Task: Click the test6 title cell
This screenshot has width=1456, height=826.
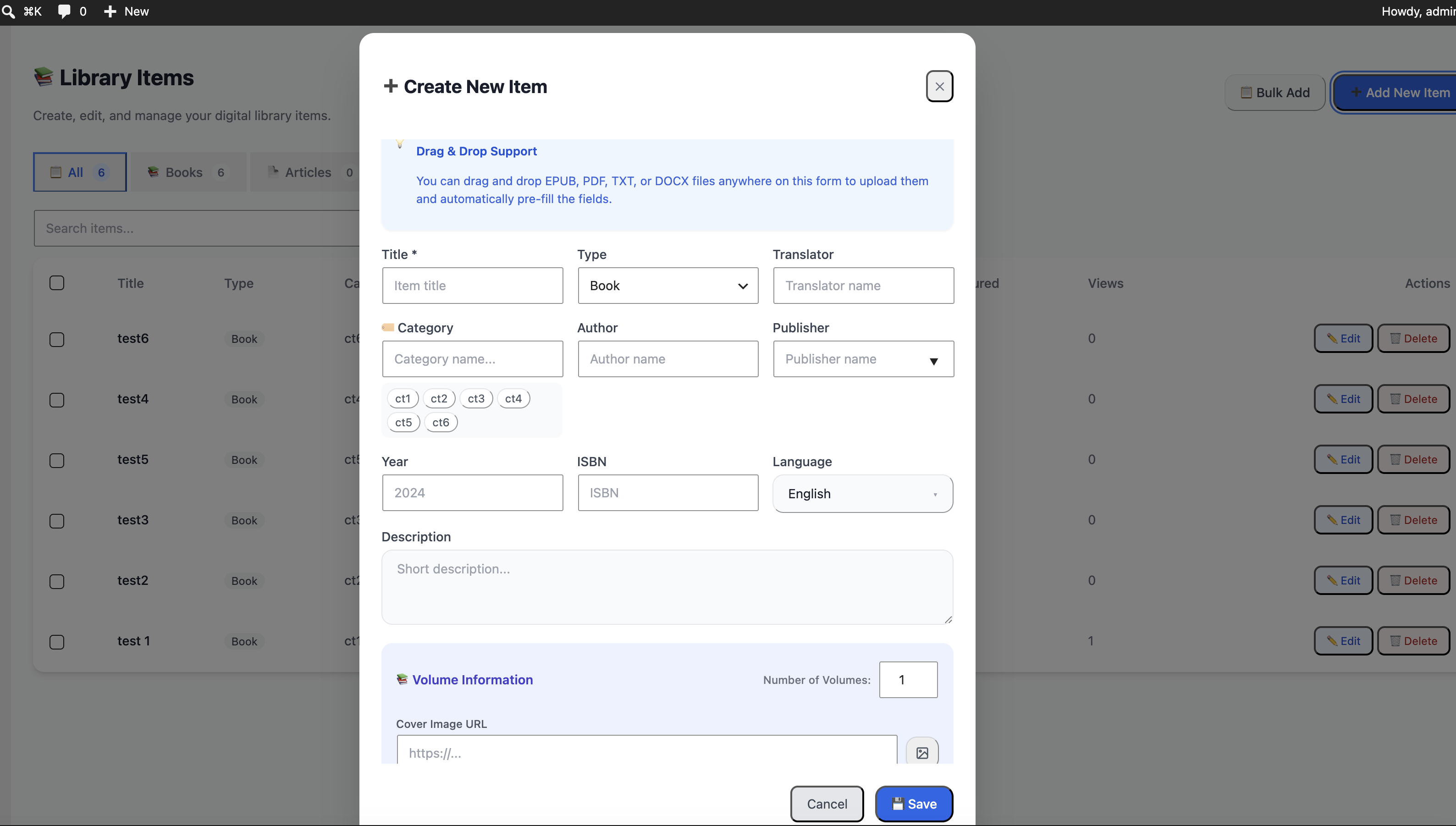Action: (x=133, y=338)
